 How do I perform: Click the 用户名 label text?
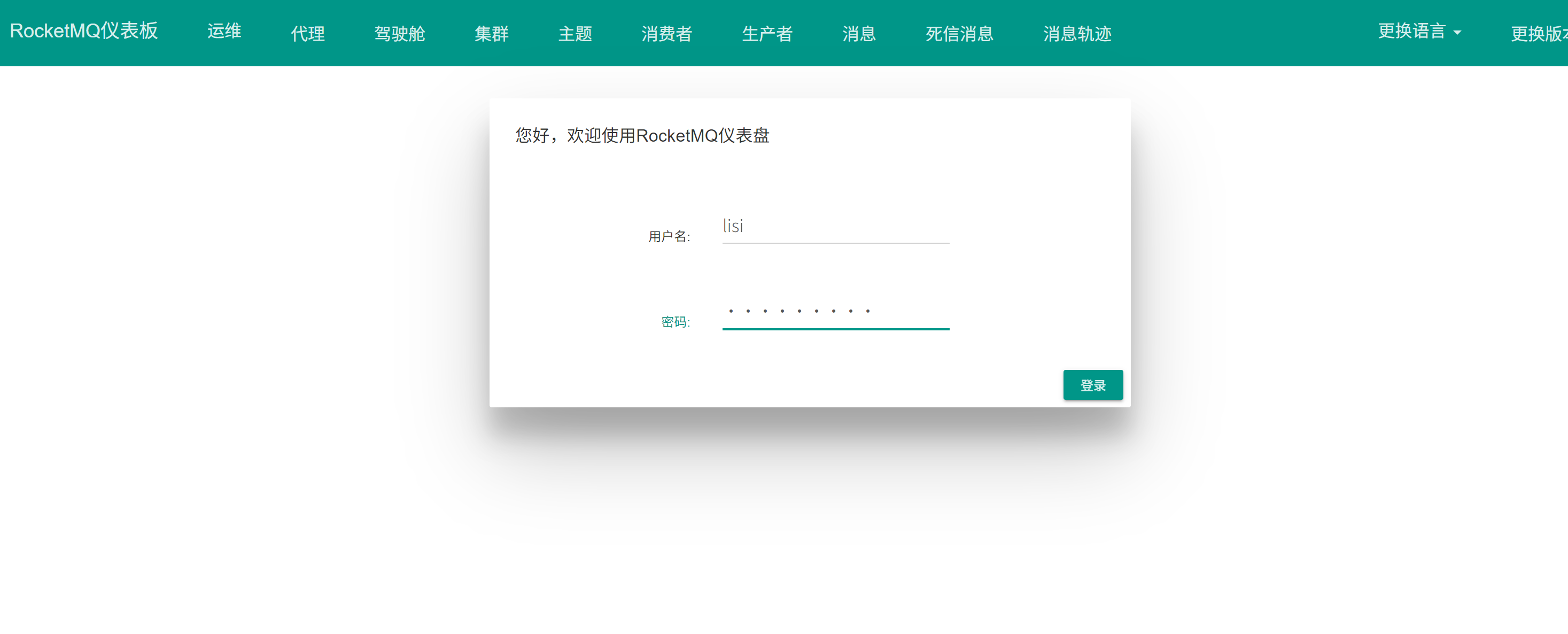669,236
